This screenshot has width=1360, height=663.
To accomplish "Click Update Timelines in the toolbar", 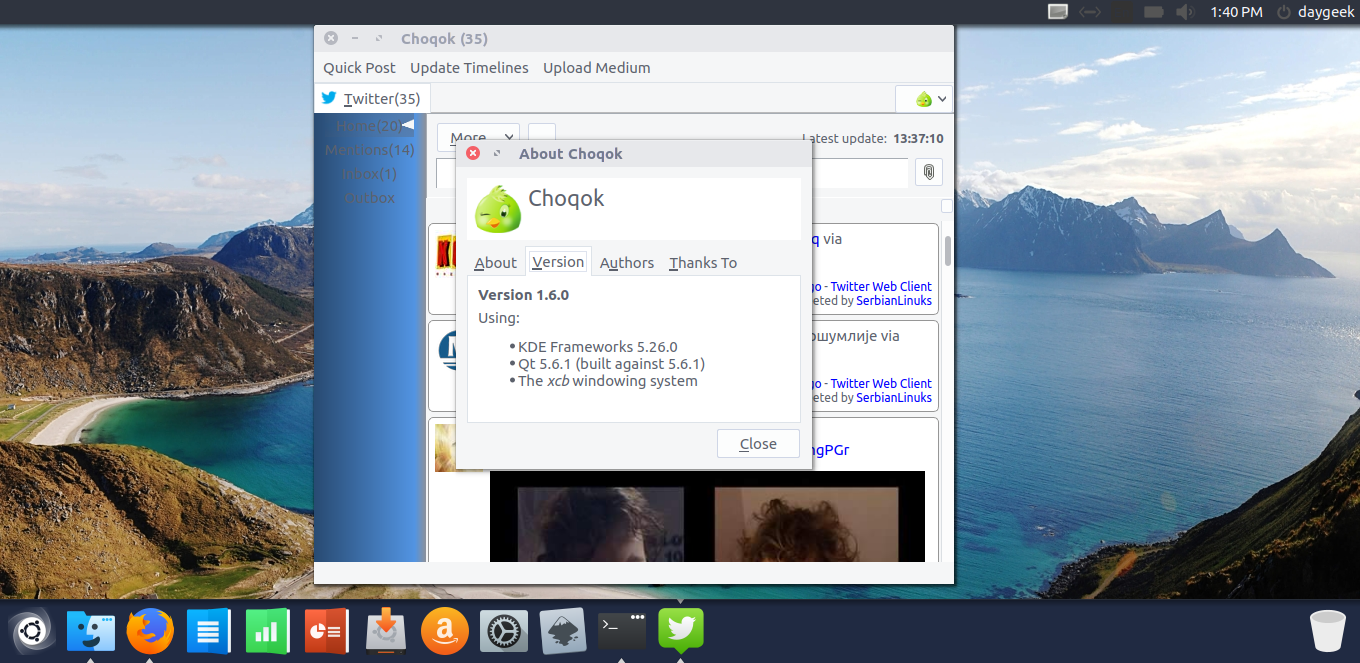I will pos(469,68).
